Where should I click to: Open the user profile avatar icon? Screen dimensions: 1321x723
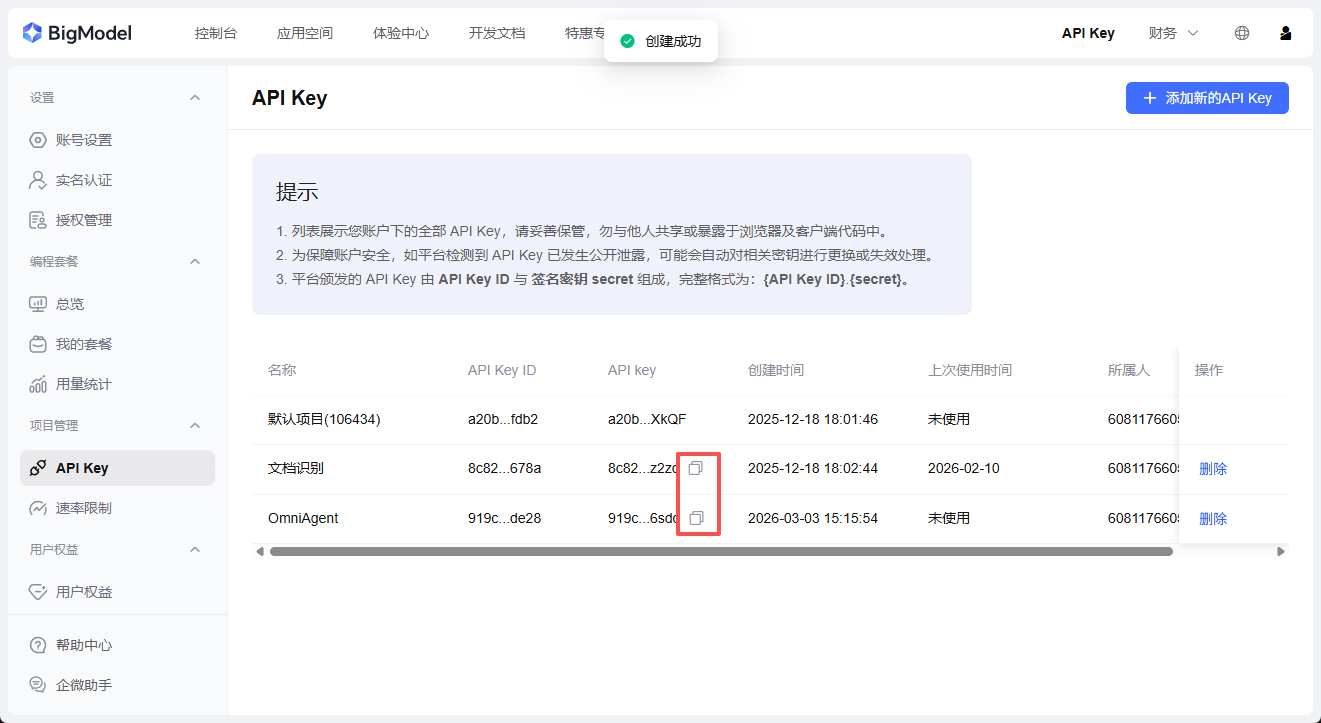[1285, 33]
